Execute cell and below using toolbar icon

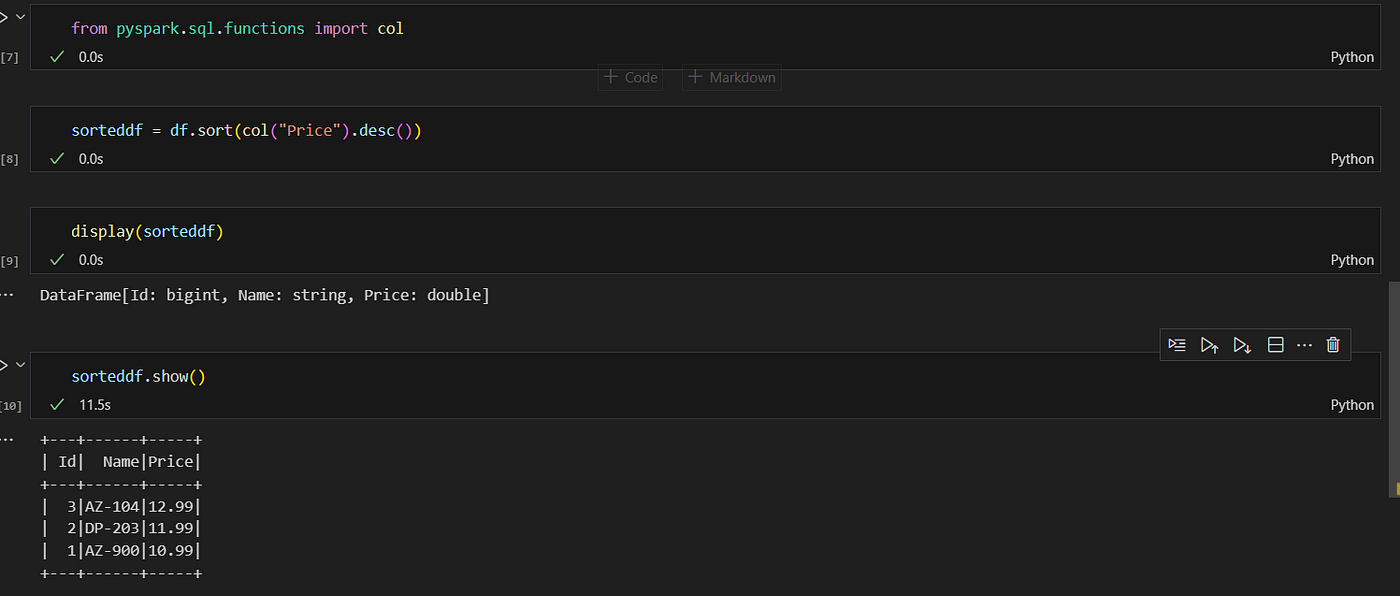1242,345
